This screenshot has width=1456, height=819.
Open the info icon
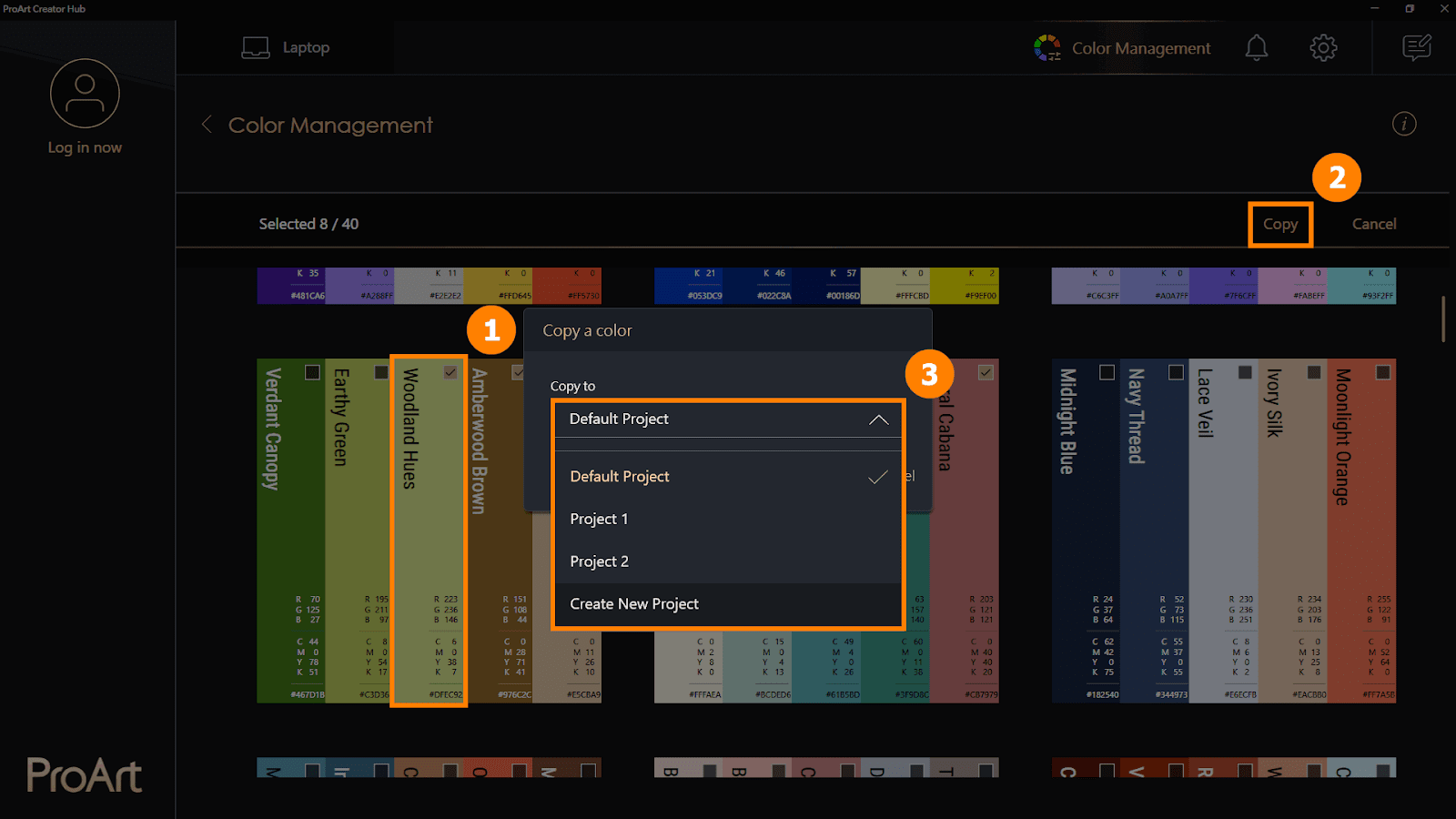1404,124
